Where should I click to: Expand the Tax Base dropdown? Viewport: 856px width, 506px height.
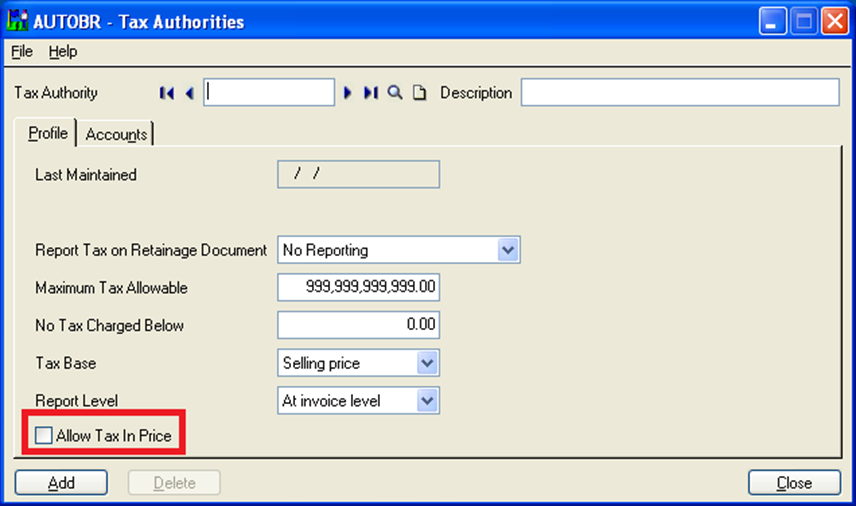(427, 363)
